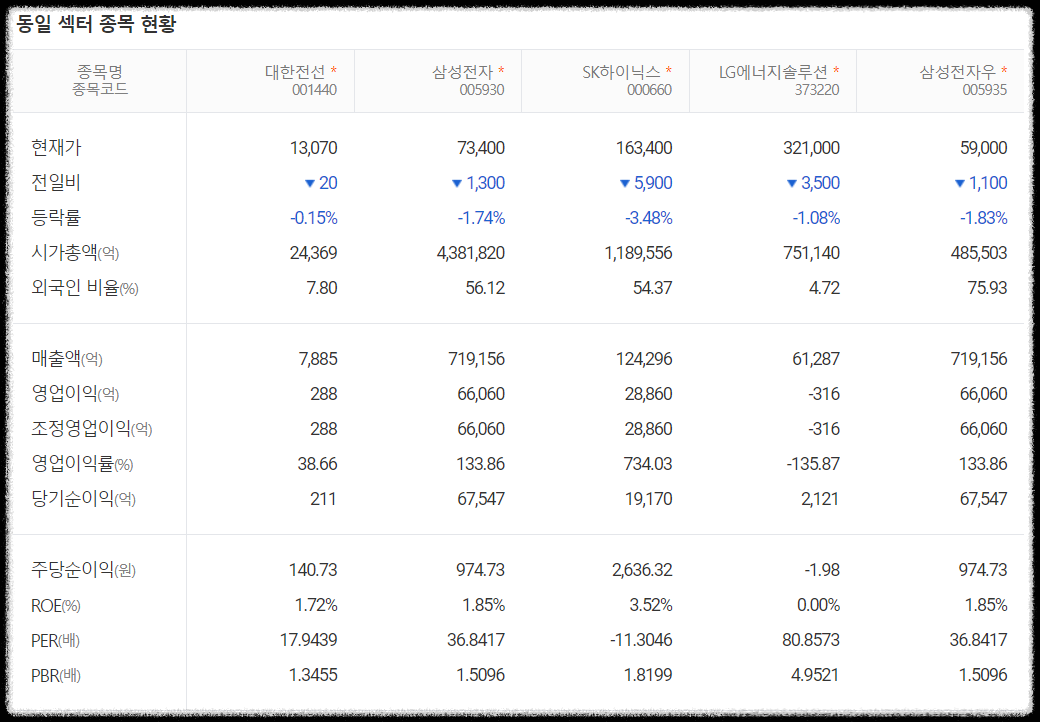
Task: Click the -1.08% change rate
Action: click(816, 217)
